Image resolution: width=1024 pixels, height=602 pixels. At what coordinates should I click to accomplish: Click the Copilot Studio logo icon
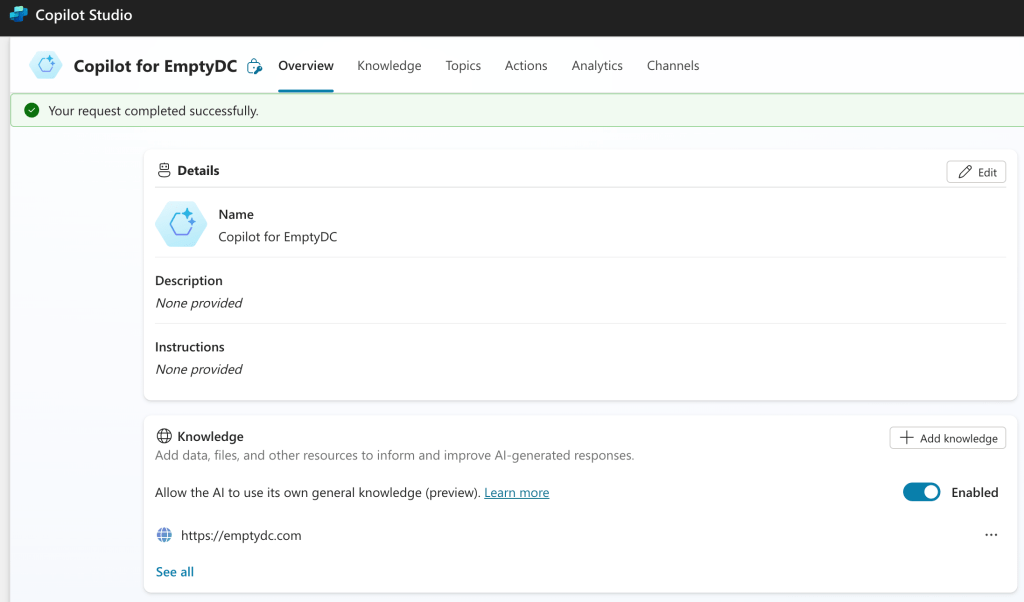point(18,15)
